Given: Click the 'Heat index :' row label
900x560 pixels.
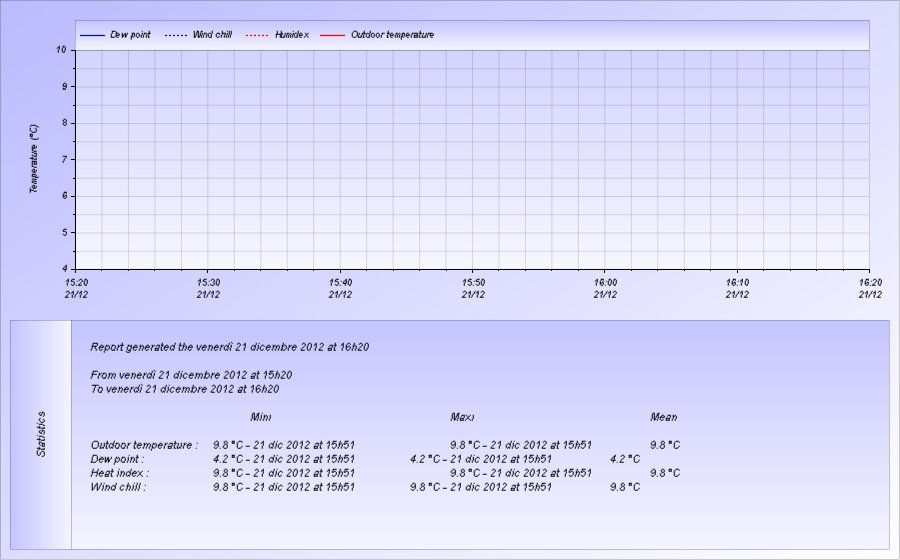Looking at the screenshot, I should [x=119, y=473].
